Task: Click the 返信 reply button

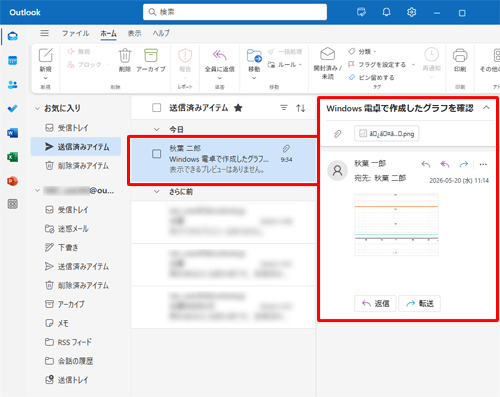Action: coord(375,303)
